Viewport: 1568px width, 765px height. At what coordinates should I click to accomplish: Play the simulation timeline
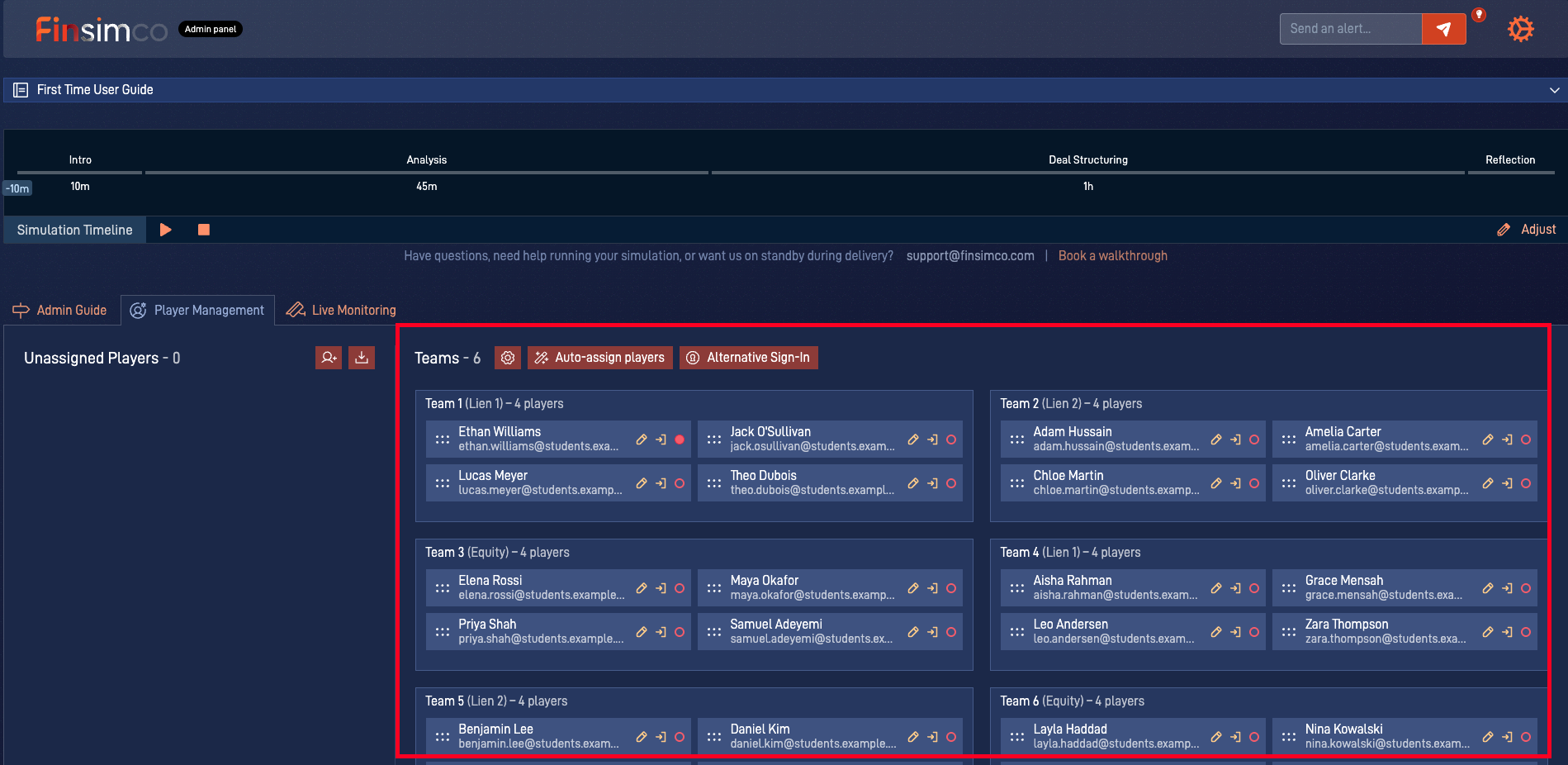tap(166, 230)
